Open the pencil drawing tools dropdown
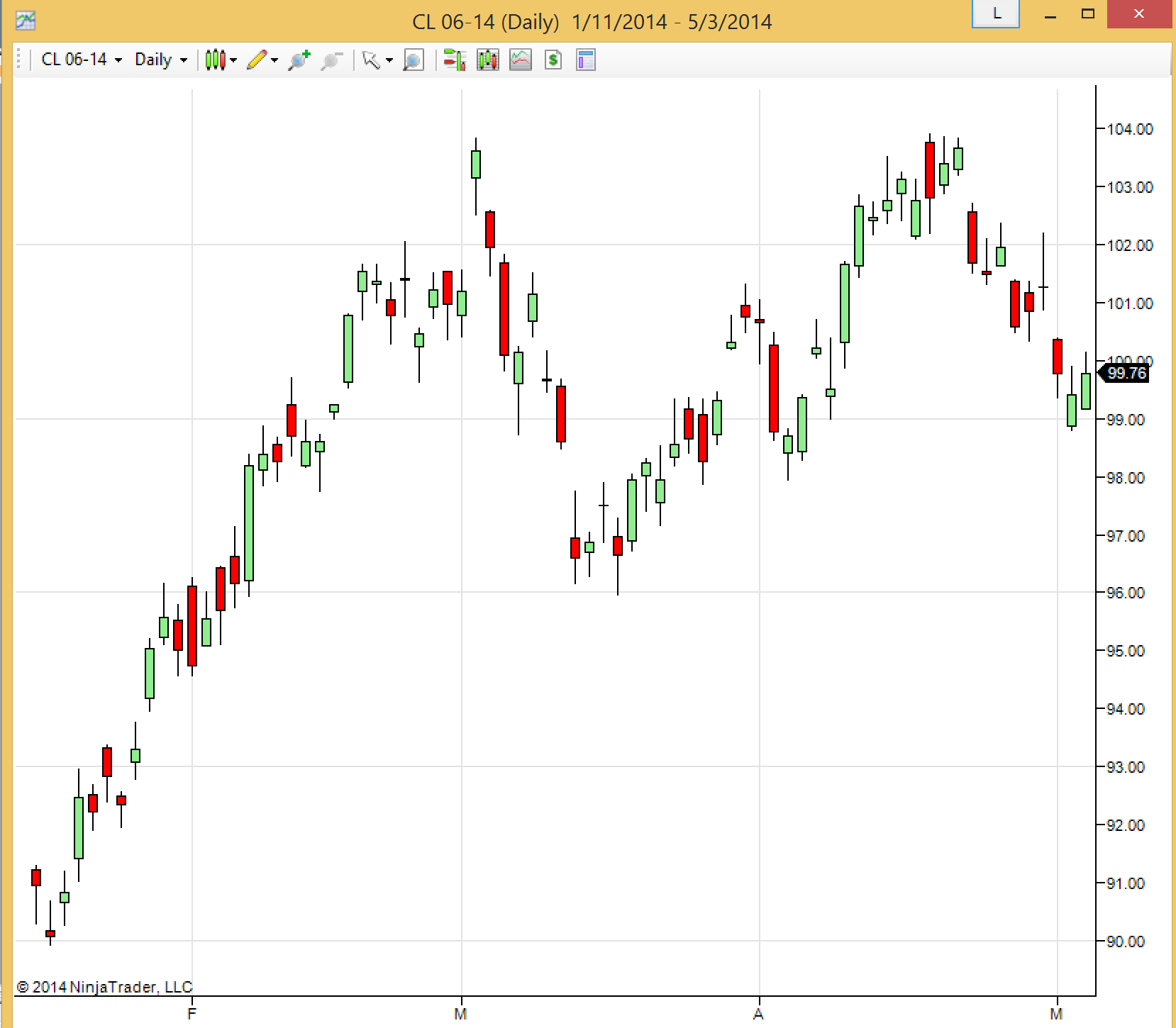Screen dimensions: 1176x1028 click(262, 60)
